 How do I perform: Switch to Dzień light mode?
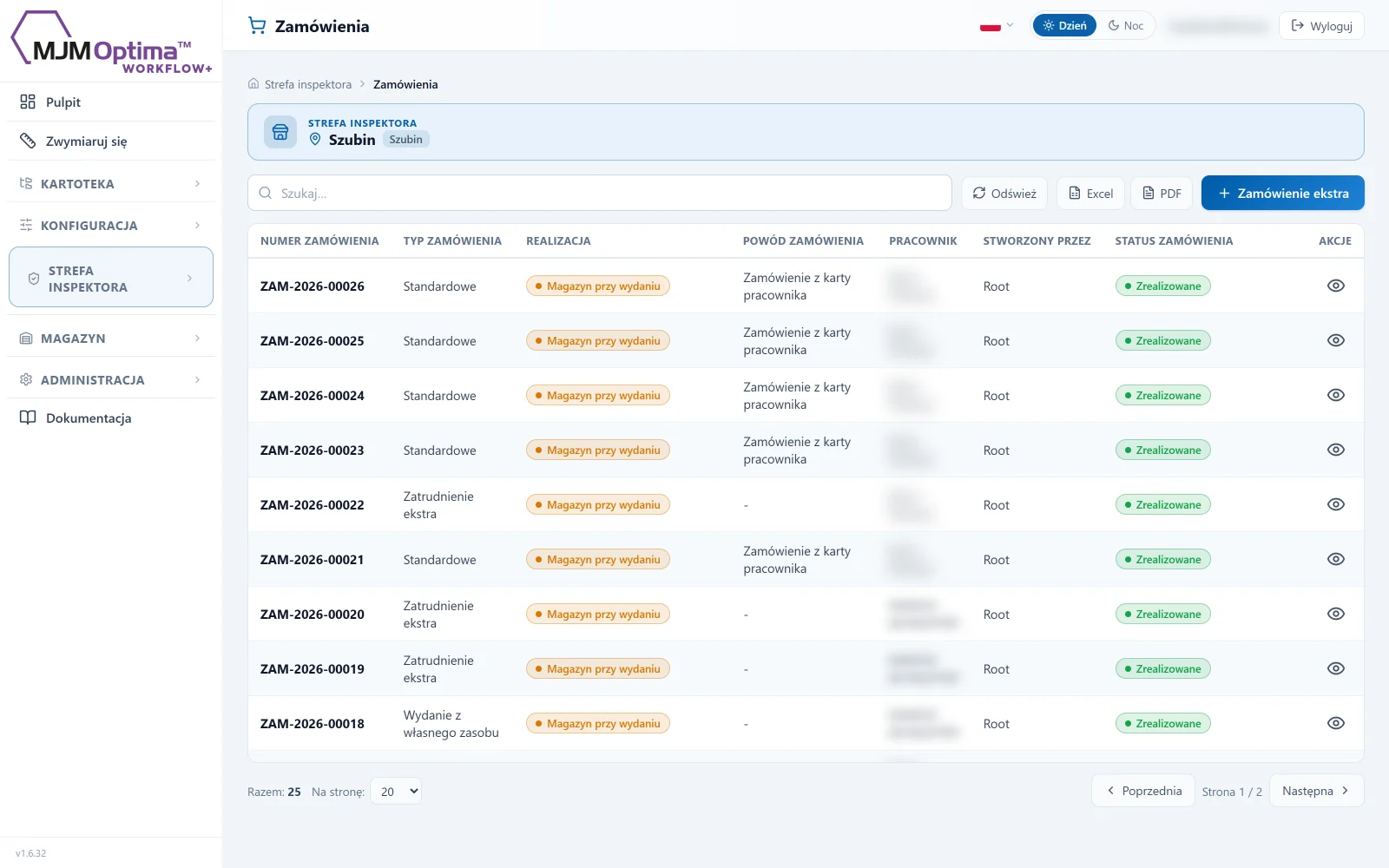[x=1064, y=25]
